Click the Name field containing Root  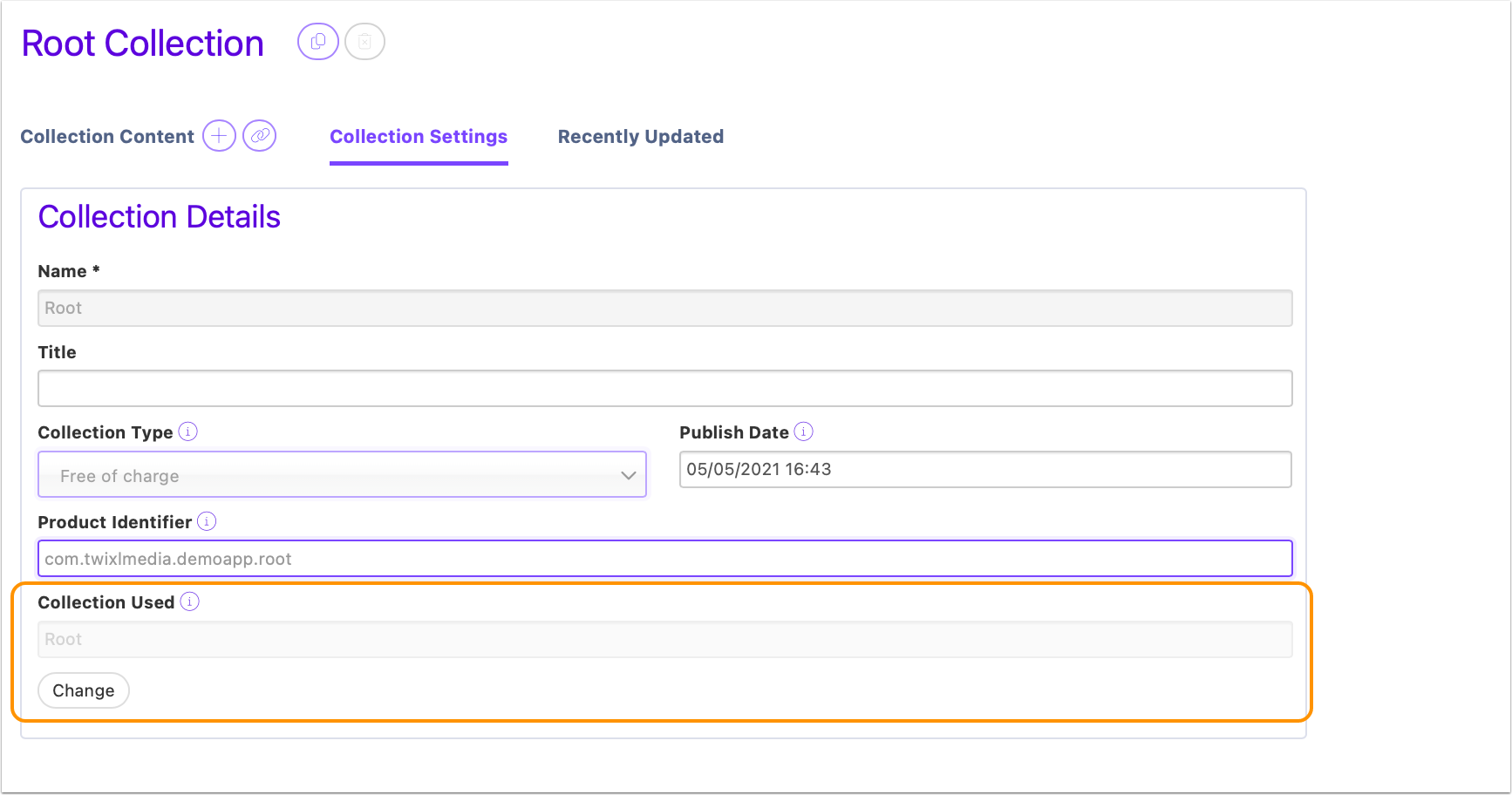(665, 309)
